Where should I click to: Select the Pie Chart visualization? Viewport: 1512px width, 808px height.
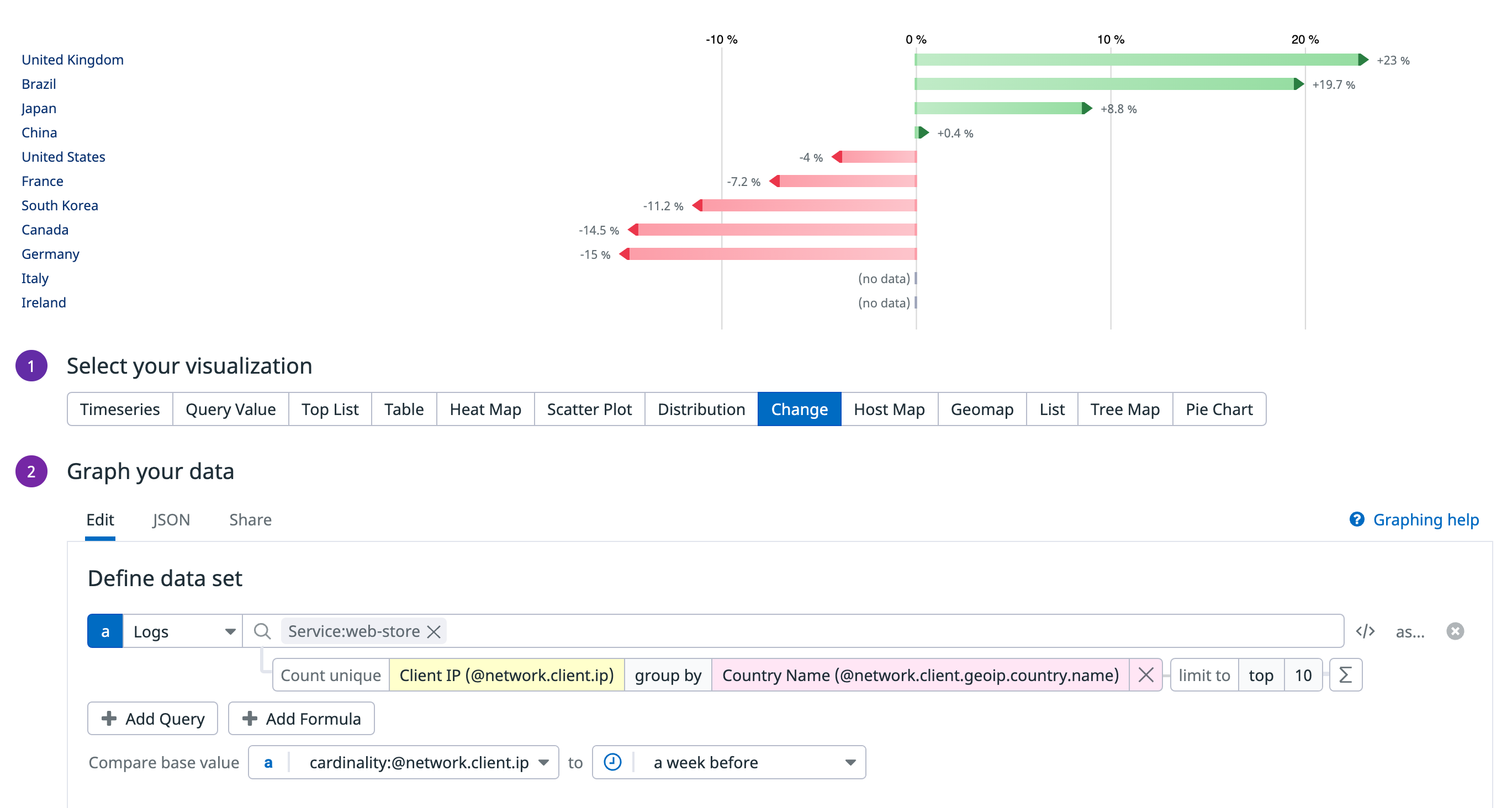coord(1219,409)
